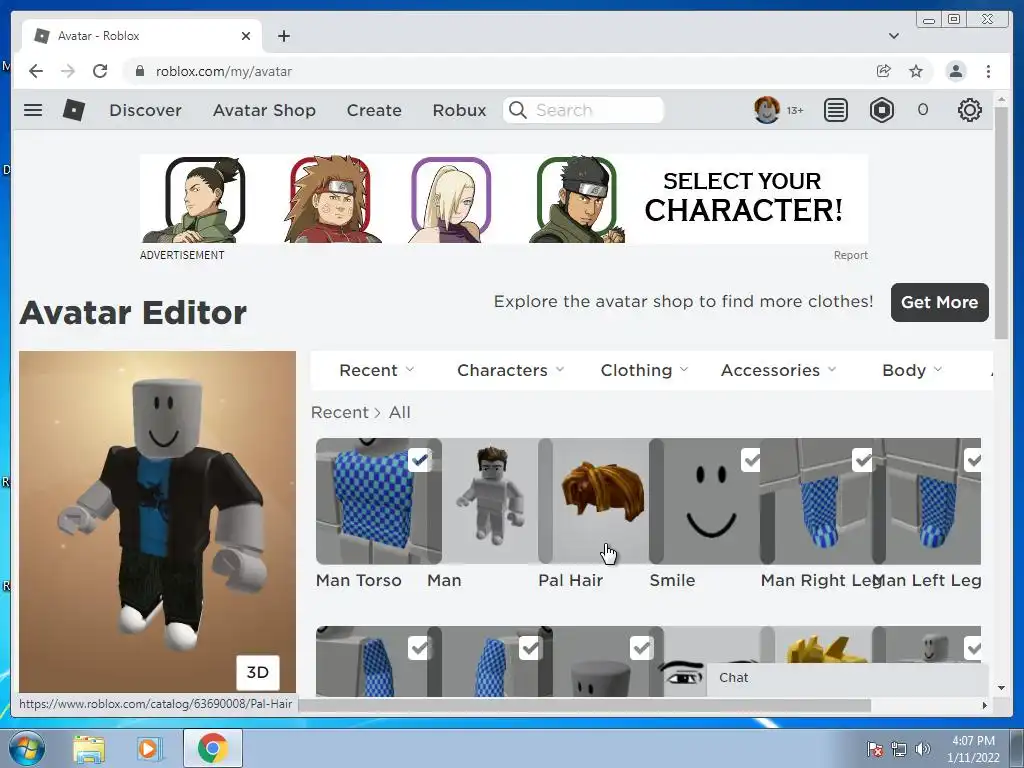Open a new browser tab
The width and height of the screenshot is (1024, 768).
click(x=283, y=36)
